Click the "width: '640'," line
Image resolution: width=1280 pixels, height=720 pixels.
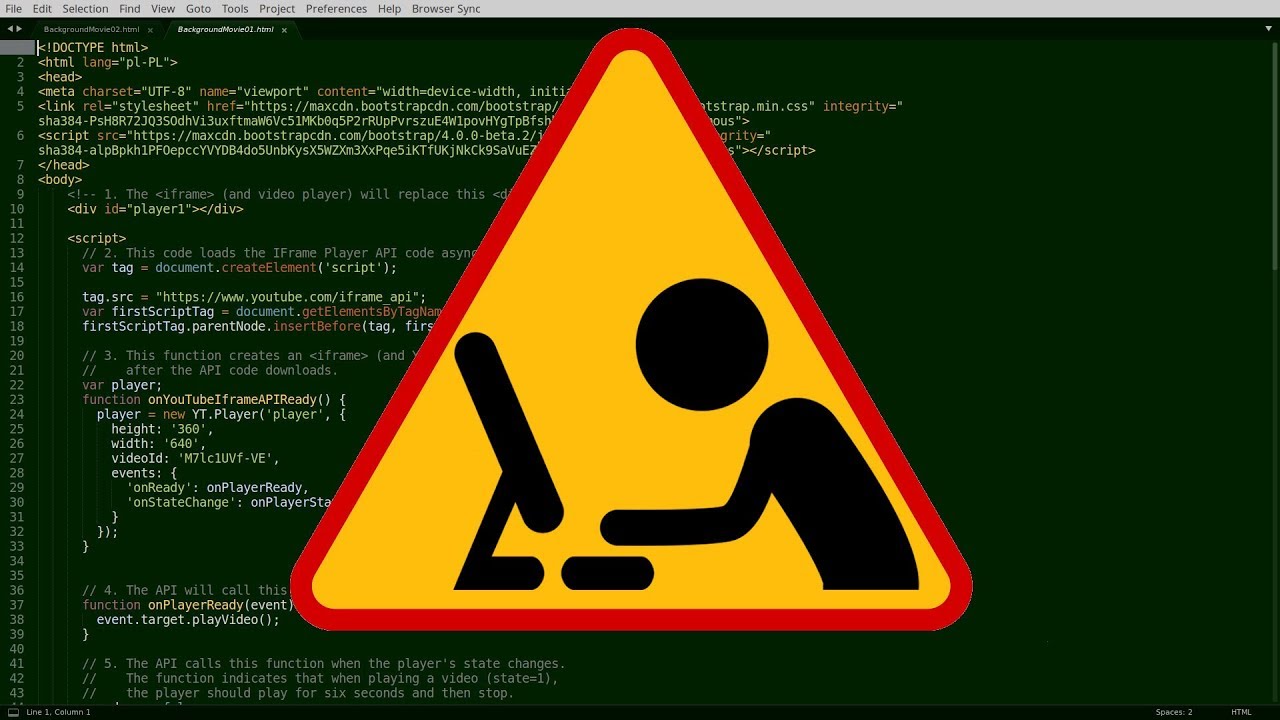159,443
